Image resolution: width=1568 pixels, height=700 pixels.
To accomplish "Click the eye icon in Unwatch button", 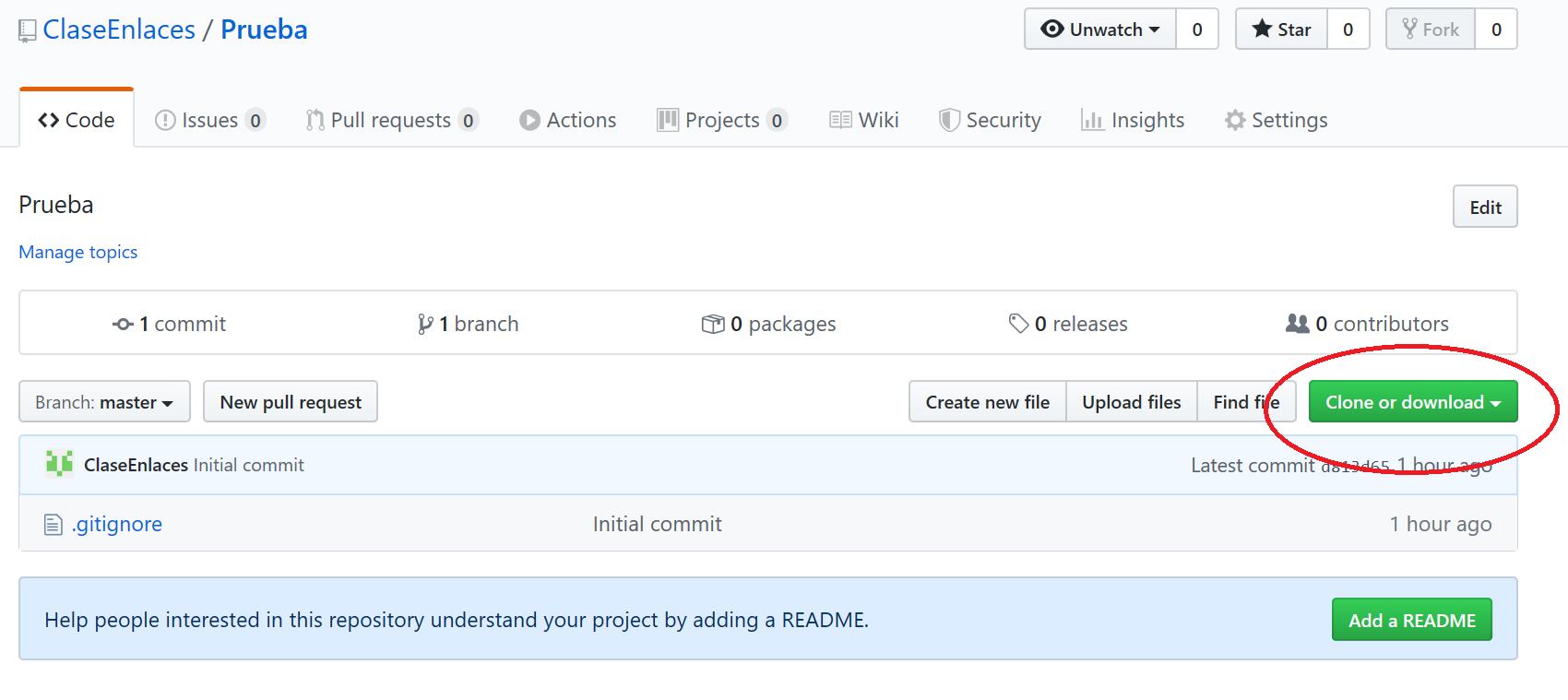I will click(1052, 29).
